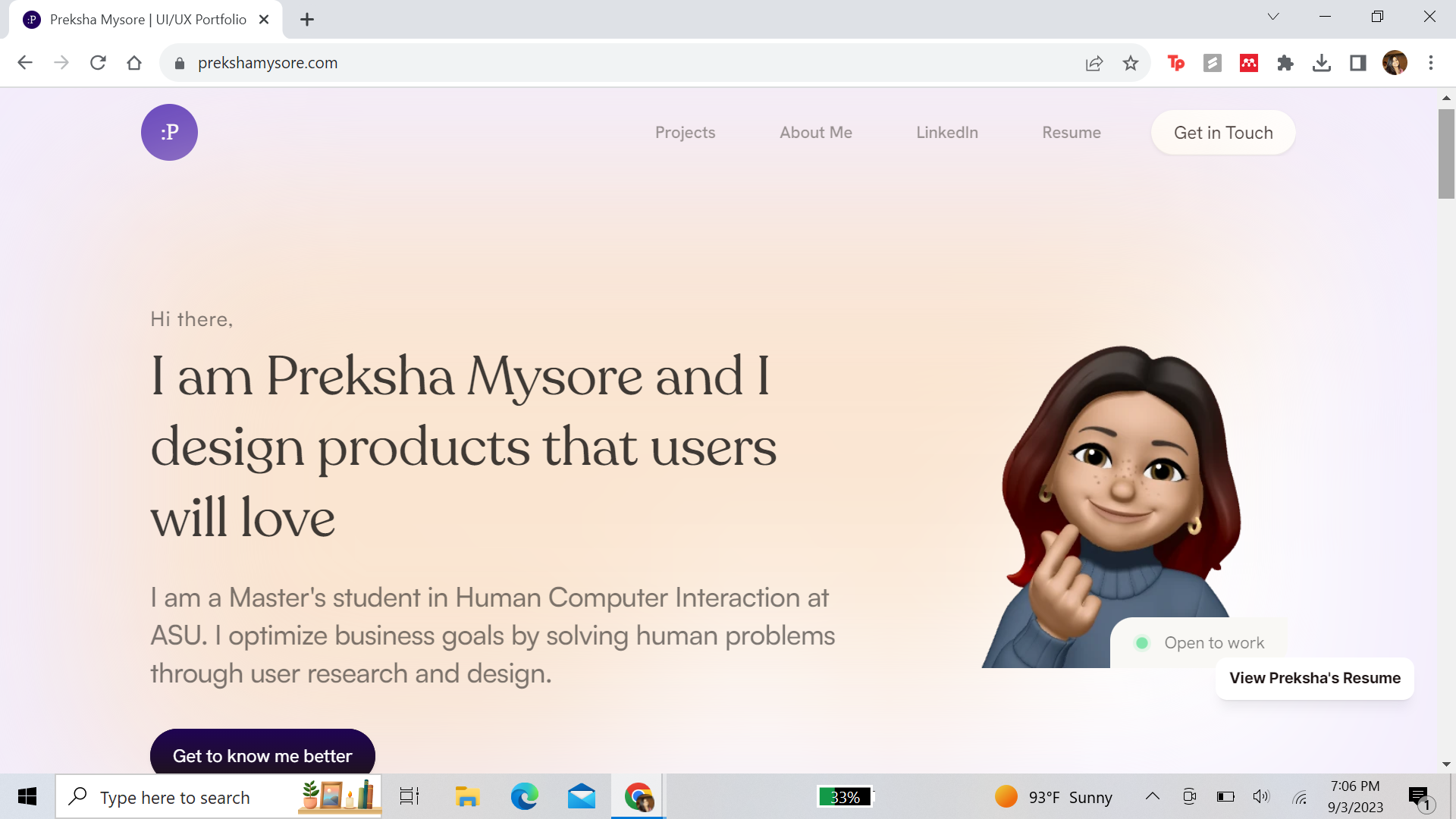The image size is (1456, 819).
Task: Go to browser home page icon
Action: [134, 63]
